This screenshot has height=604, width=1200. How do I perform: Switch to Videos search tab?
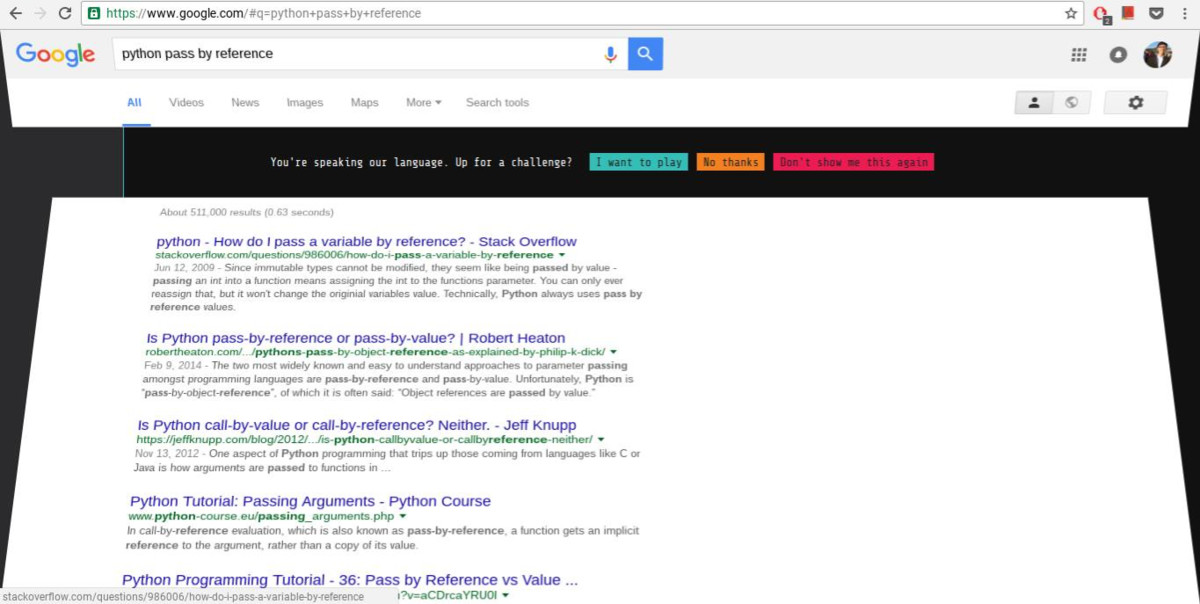186,102
